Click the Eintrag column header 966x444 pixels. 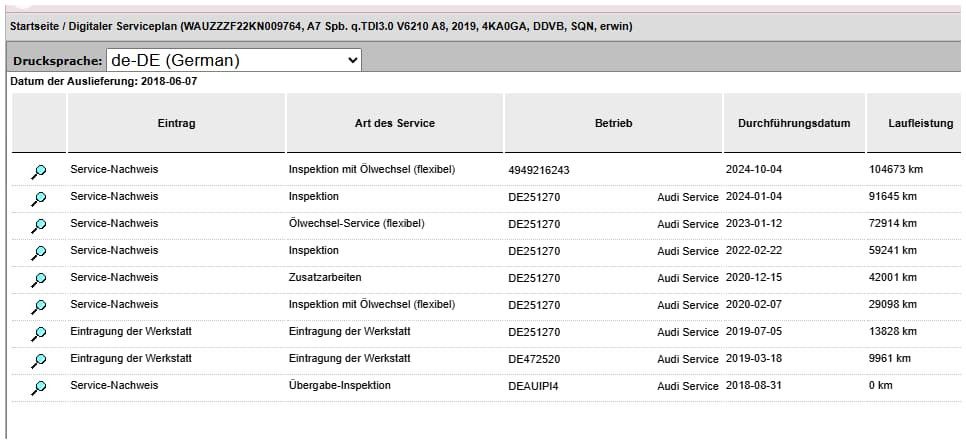tap(176, 124)
